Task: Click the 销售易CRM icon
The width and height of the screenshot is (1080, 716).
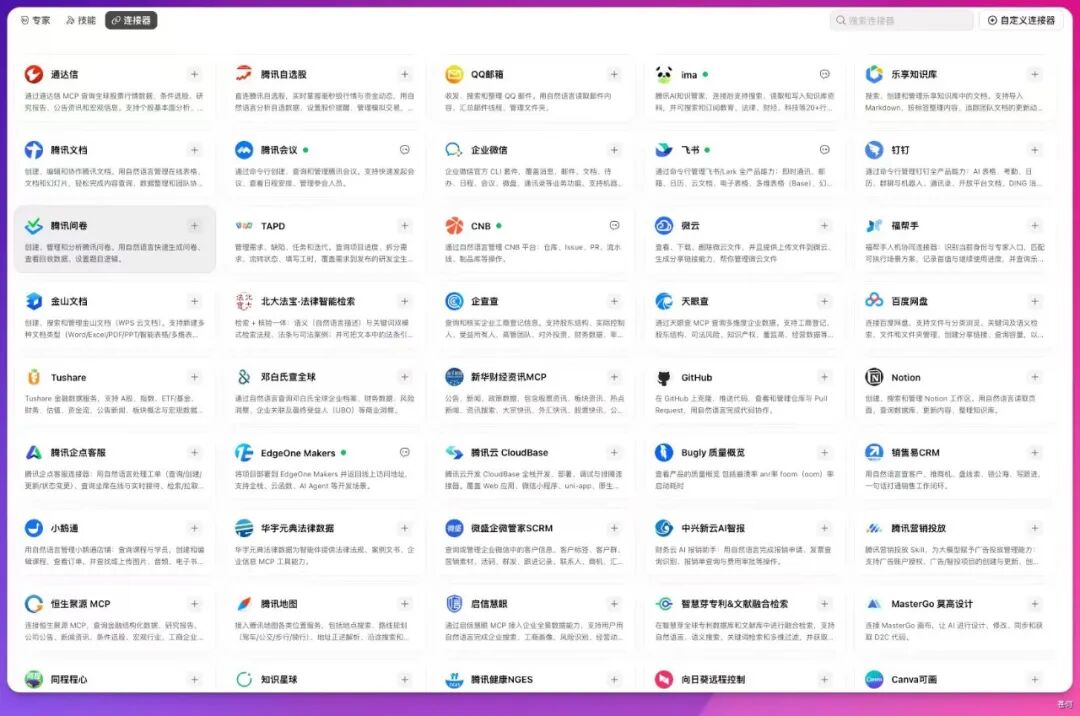Action: [874, 452]
